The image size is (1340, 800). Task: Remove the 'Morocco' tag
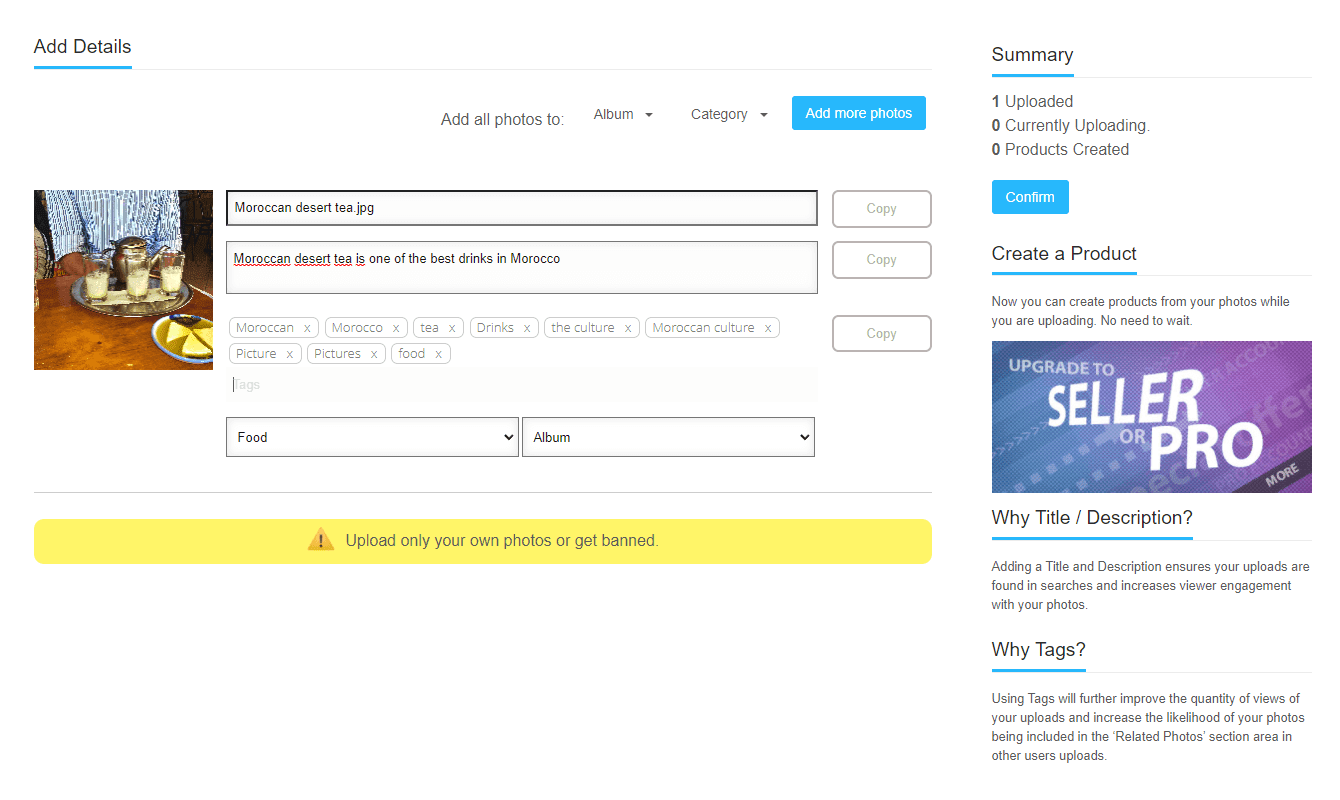coord(396,328)
